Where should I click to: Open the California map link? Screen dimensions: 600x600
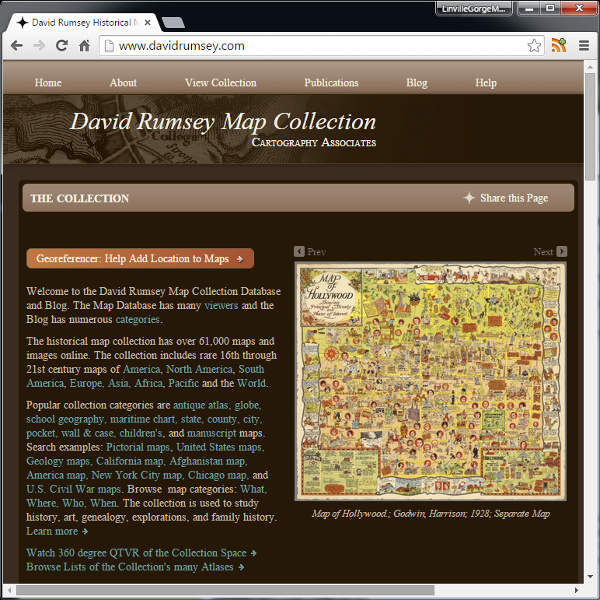point(129,461)
